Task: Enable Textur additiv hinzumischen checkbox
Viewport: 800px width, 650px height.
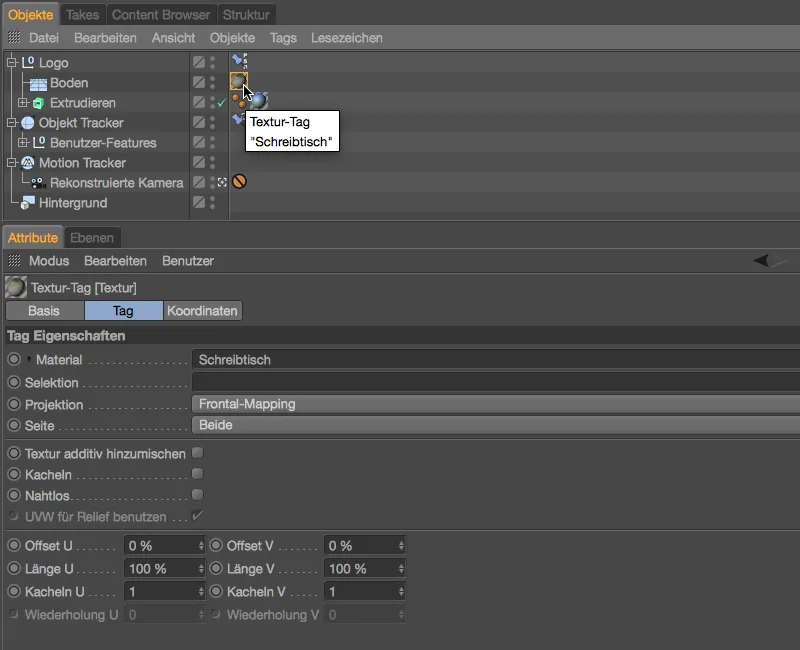Action: tap(197, 453)
